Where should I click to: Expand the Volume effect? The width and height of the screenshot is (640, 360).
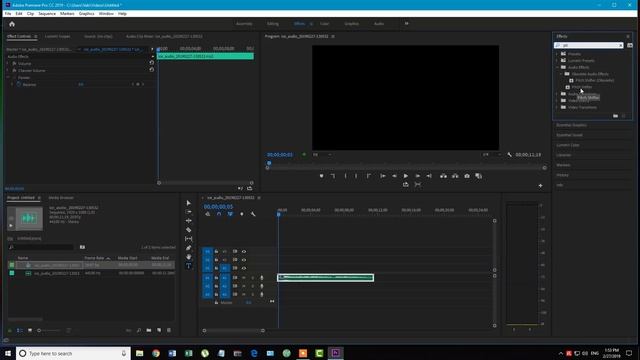(8, 64)
